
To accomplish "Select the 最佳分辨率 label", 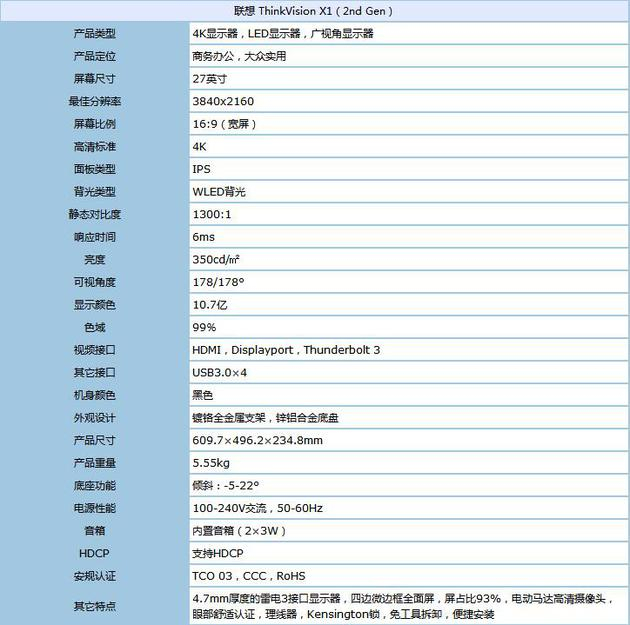I will click(94, 101).
